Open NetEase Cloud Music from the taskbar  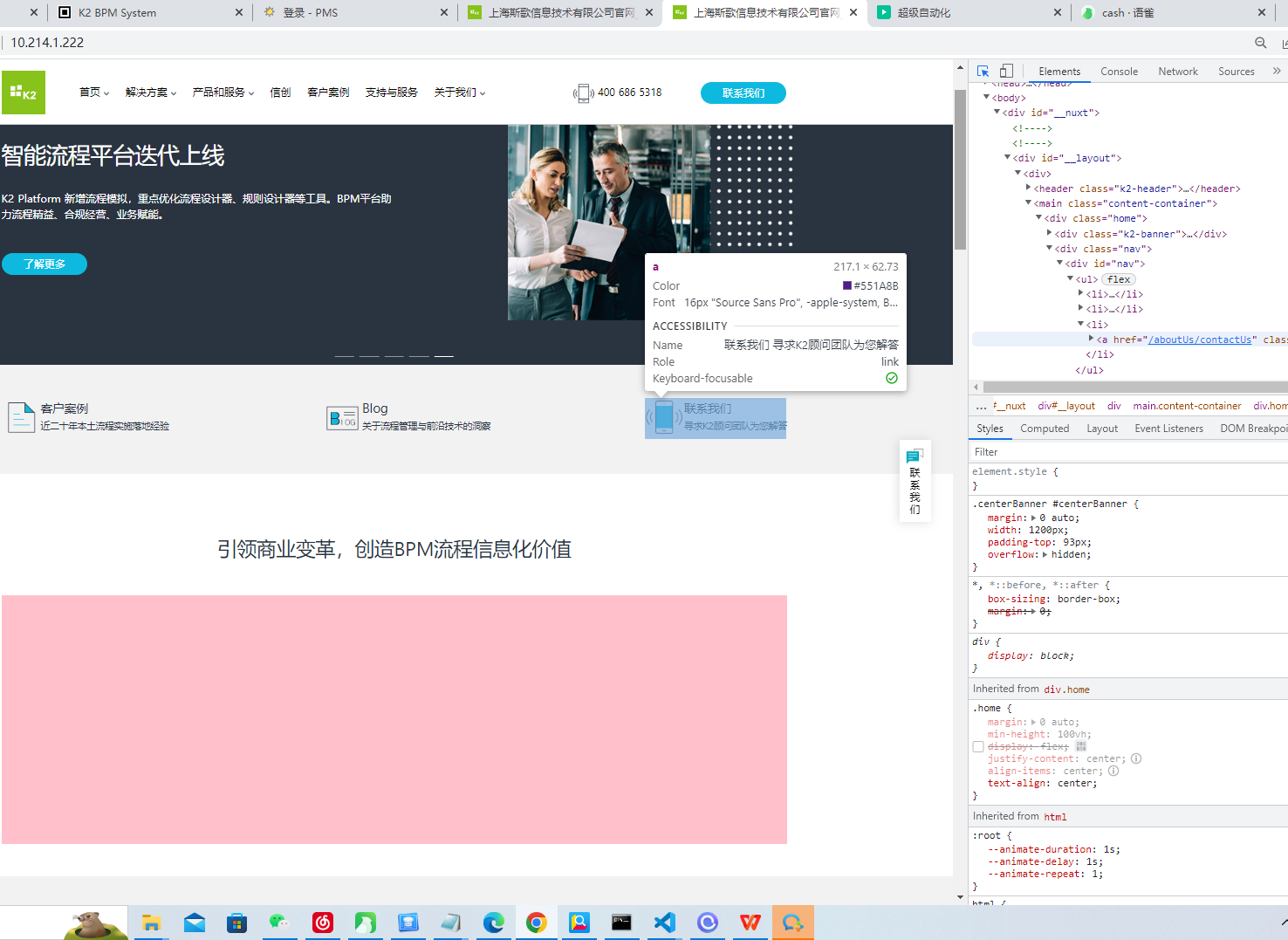point(323,923)
